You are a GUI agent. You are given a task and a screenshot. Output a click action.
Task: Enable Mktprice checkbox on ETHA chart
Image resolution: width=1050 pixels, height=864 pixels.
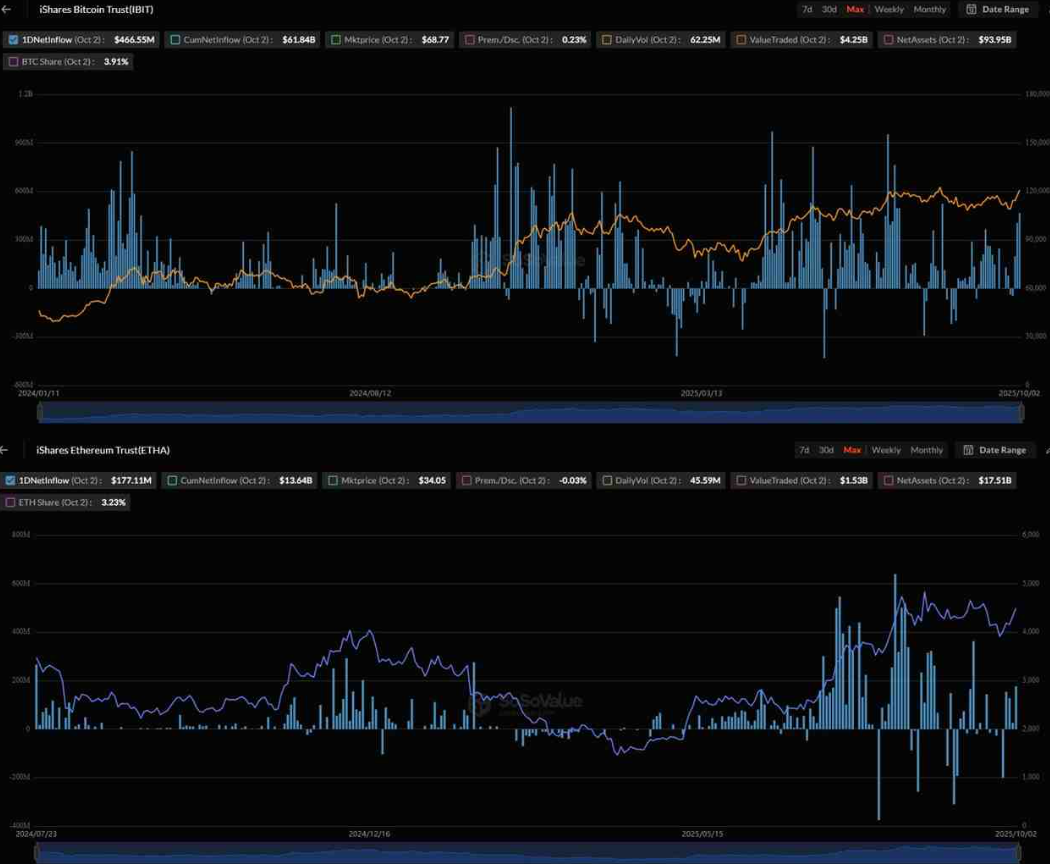click(334, 481)
